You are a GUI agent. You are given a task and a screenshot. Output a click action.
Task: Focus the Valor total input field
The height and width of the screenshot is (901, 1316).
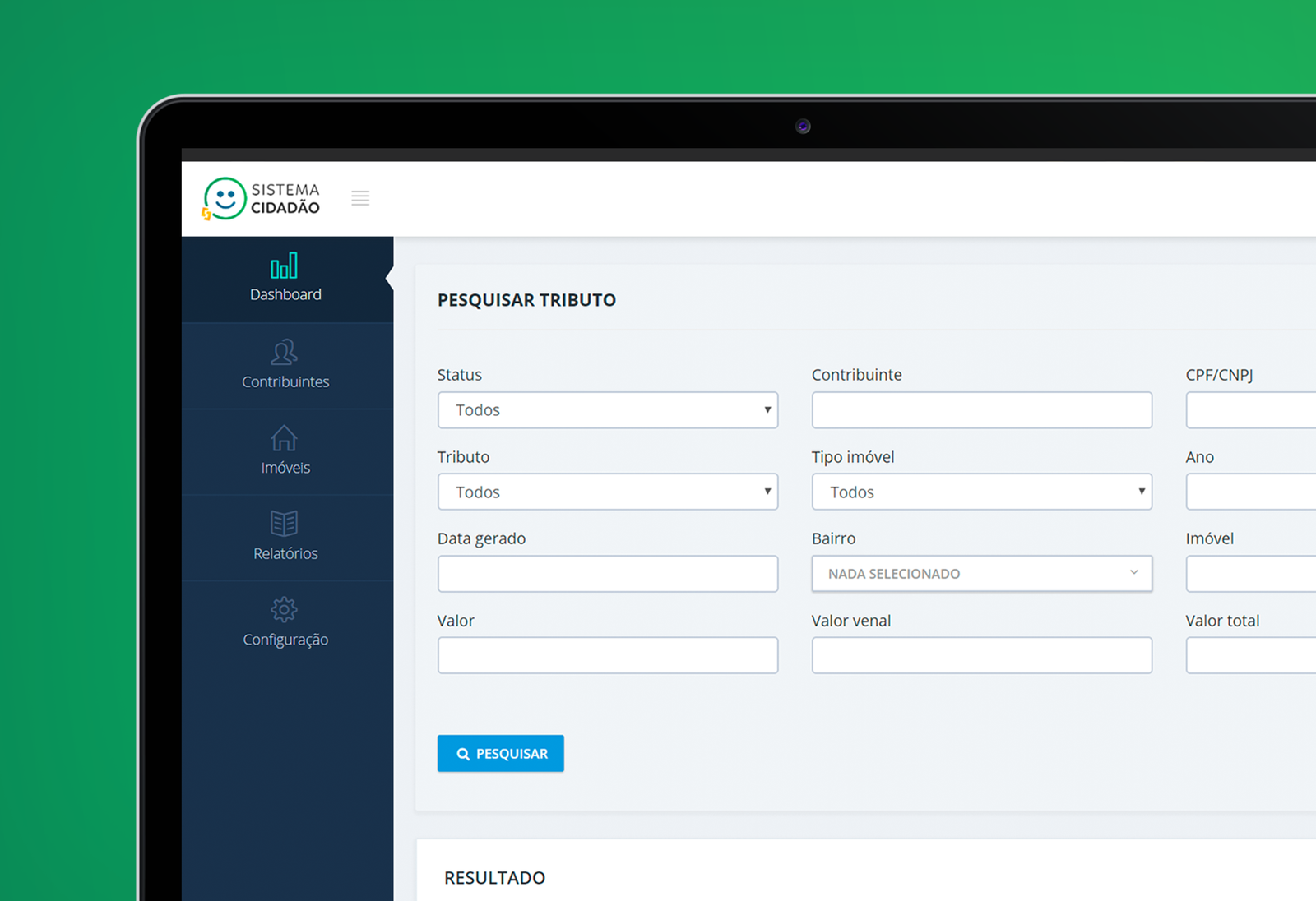1250,656
